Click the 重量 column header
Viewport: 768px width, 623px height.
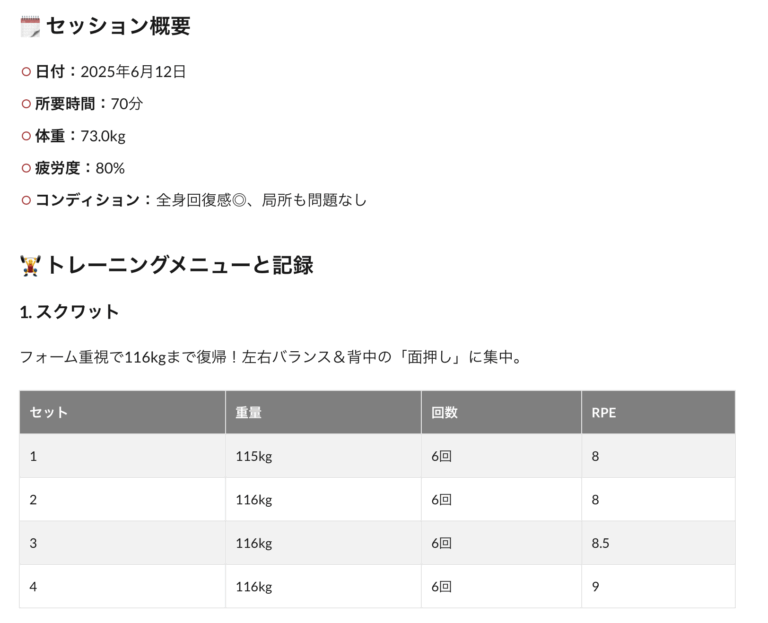pyautogui.click(x=323, y=412)
